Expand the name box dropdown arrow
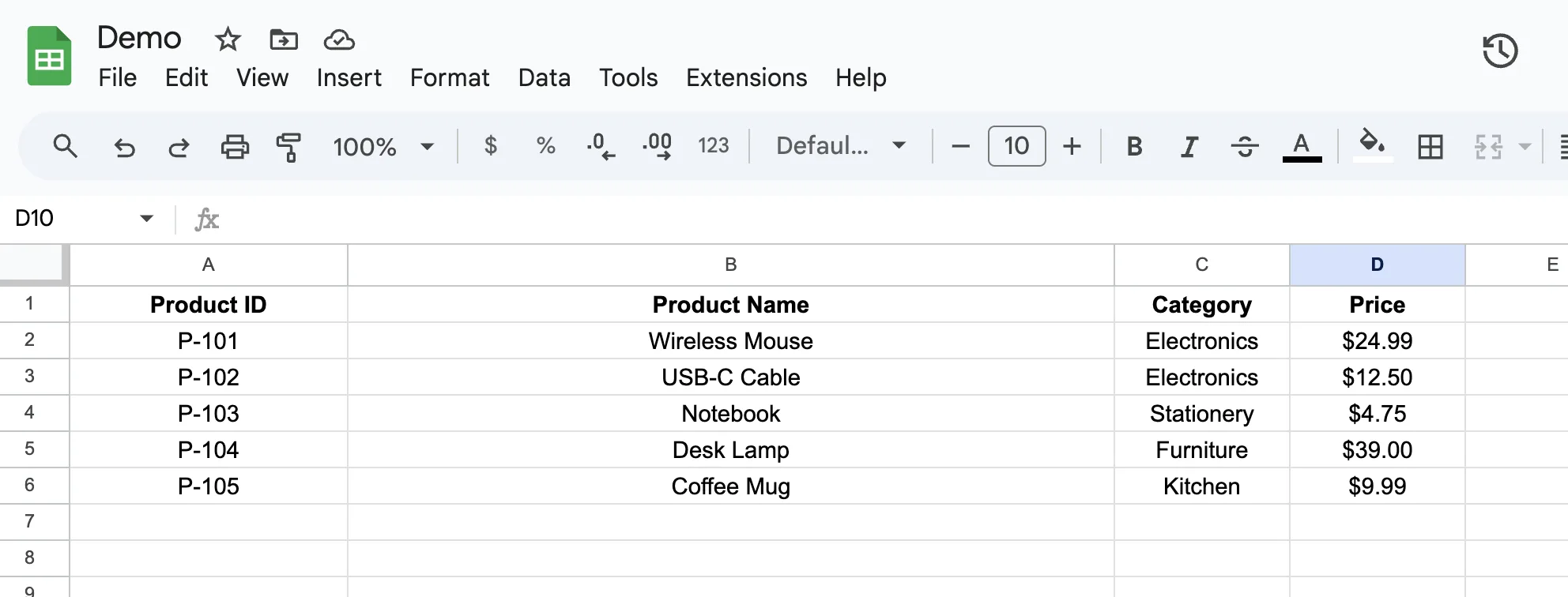 point(147,218)
